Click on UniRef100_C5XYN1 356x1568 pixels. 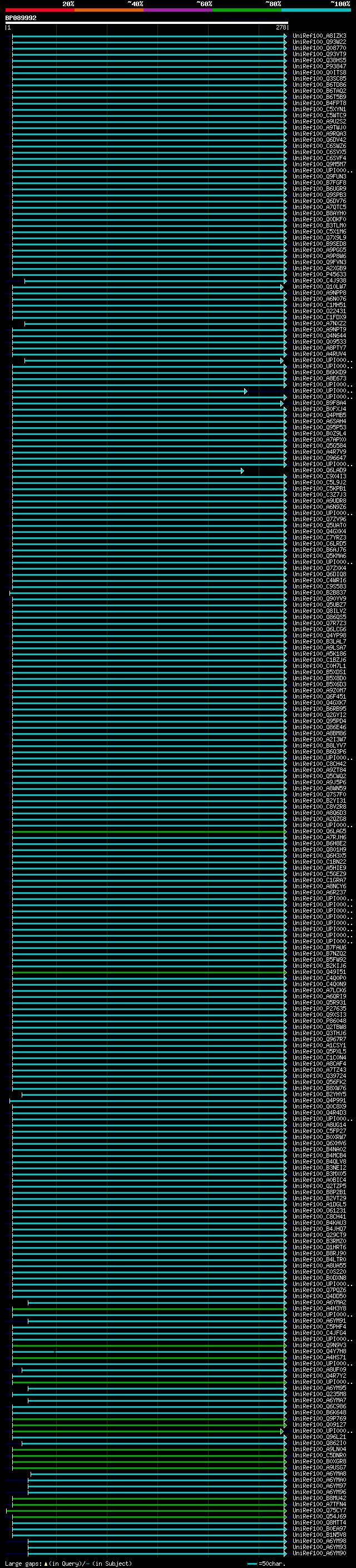319,110
